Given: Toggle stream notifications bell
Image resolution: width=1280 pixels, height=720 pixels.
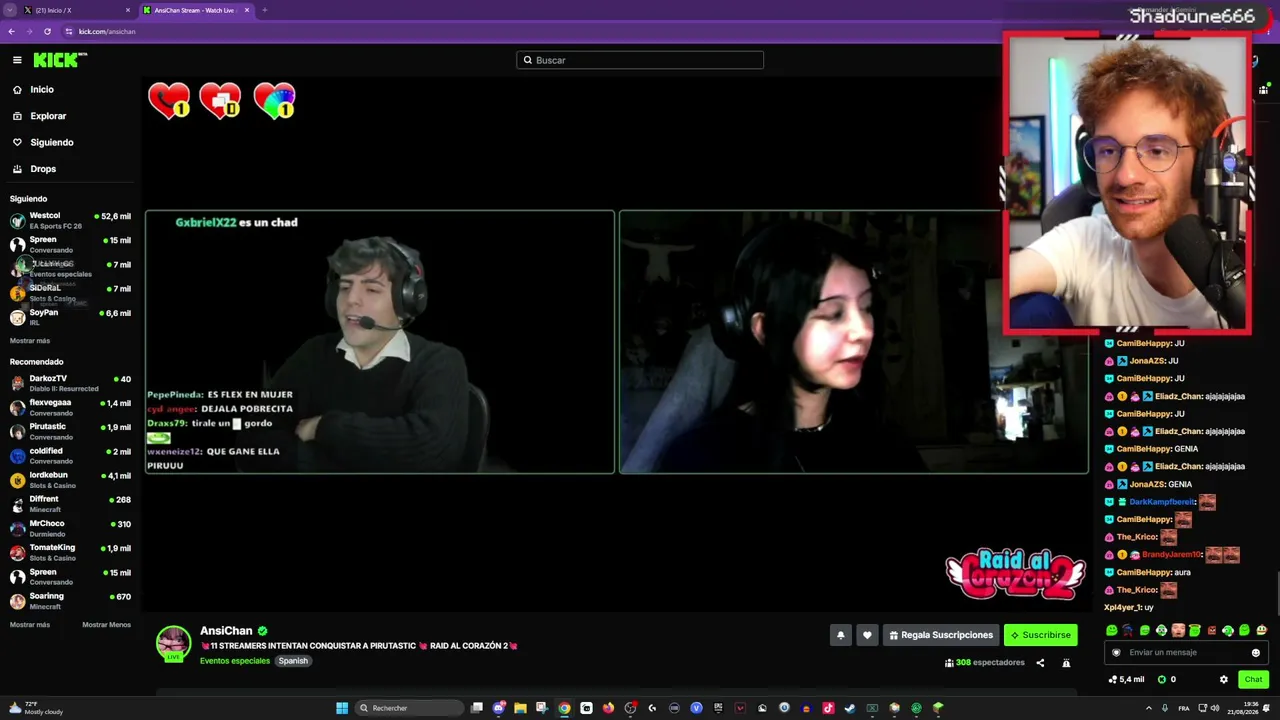Looking at the screenshot, I should 841,635.
